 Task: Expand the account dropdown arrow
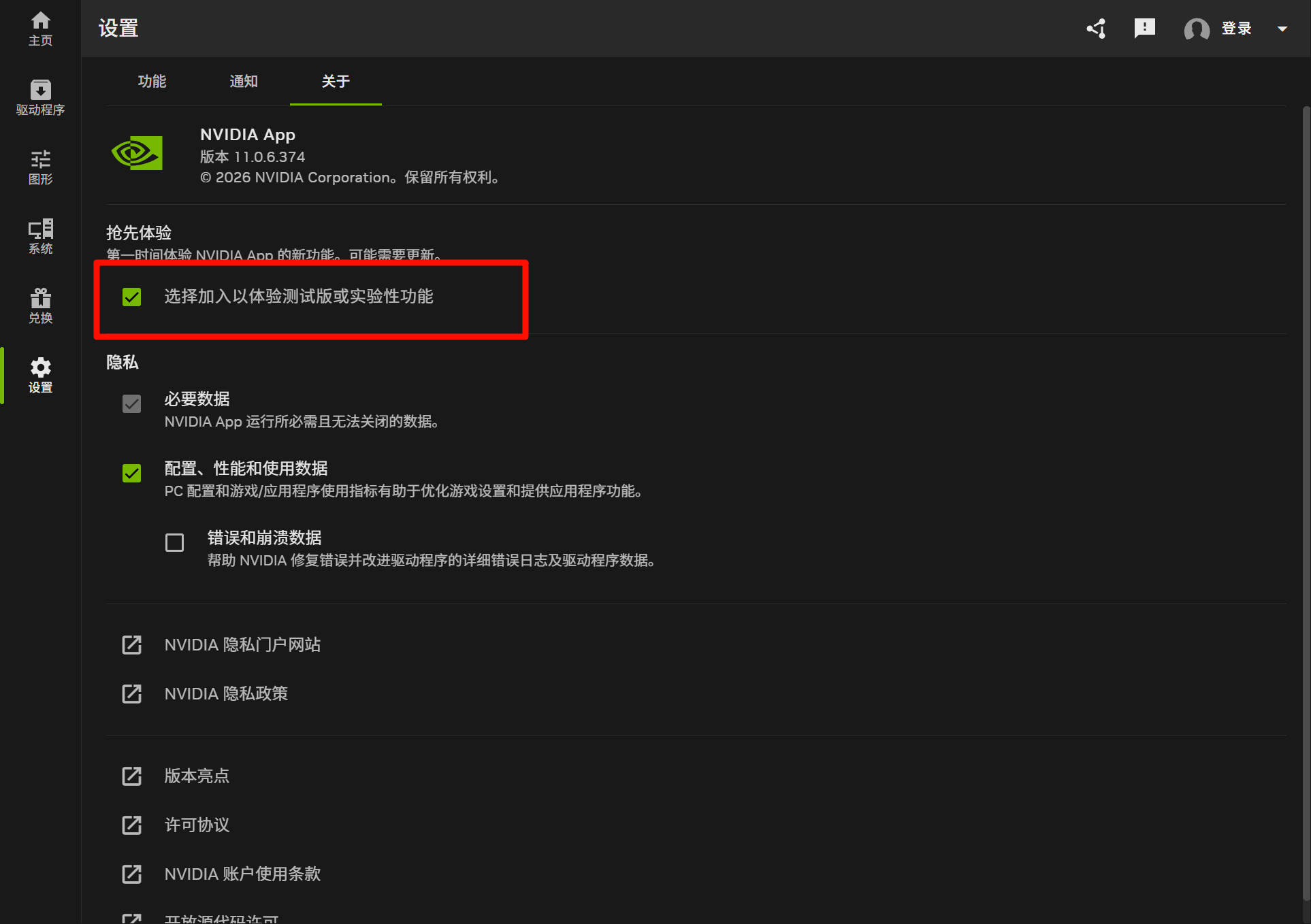coord(1282,29)
